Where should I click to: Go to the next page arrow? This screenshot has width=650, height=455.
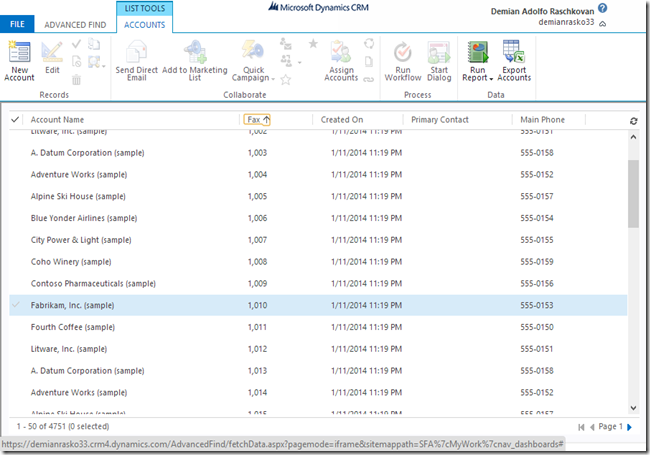(x=629, y=427)
